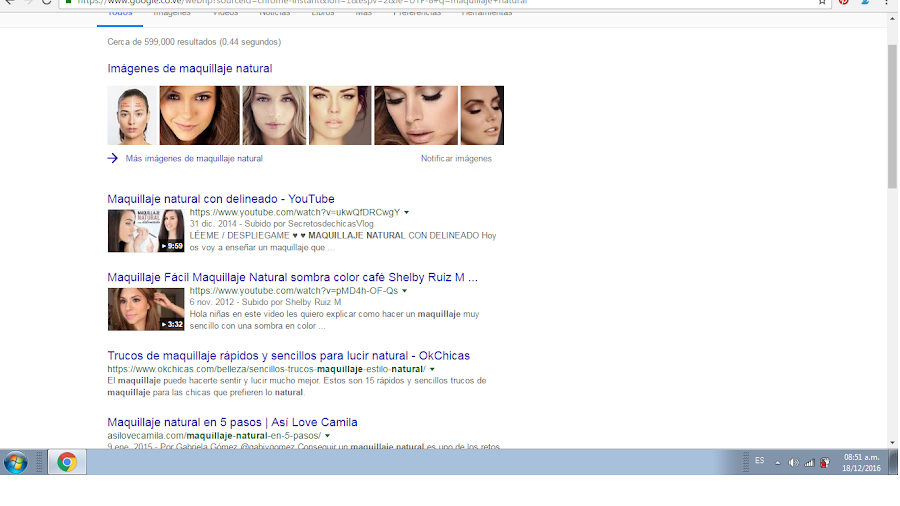This screenshot has height=506, width=900.
Task: Open the face contour diagram image
Action: click(x=132, y=115)
